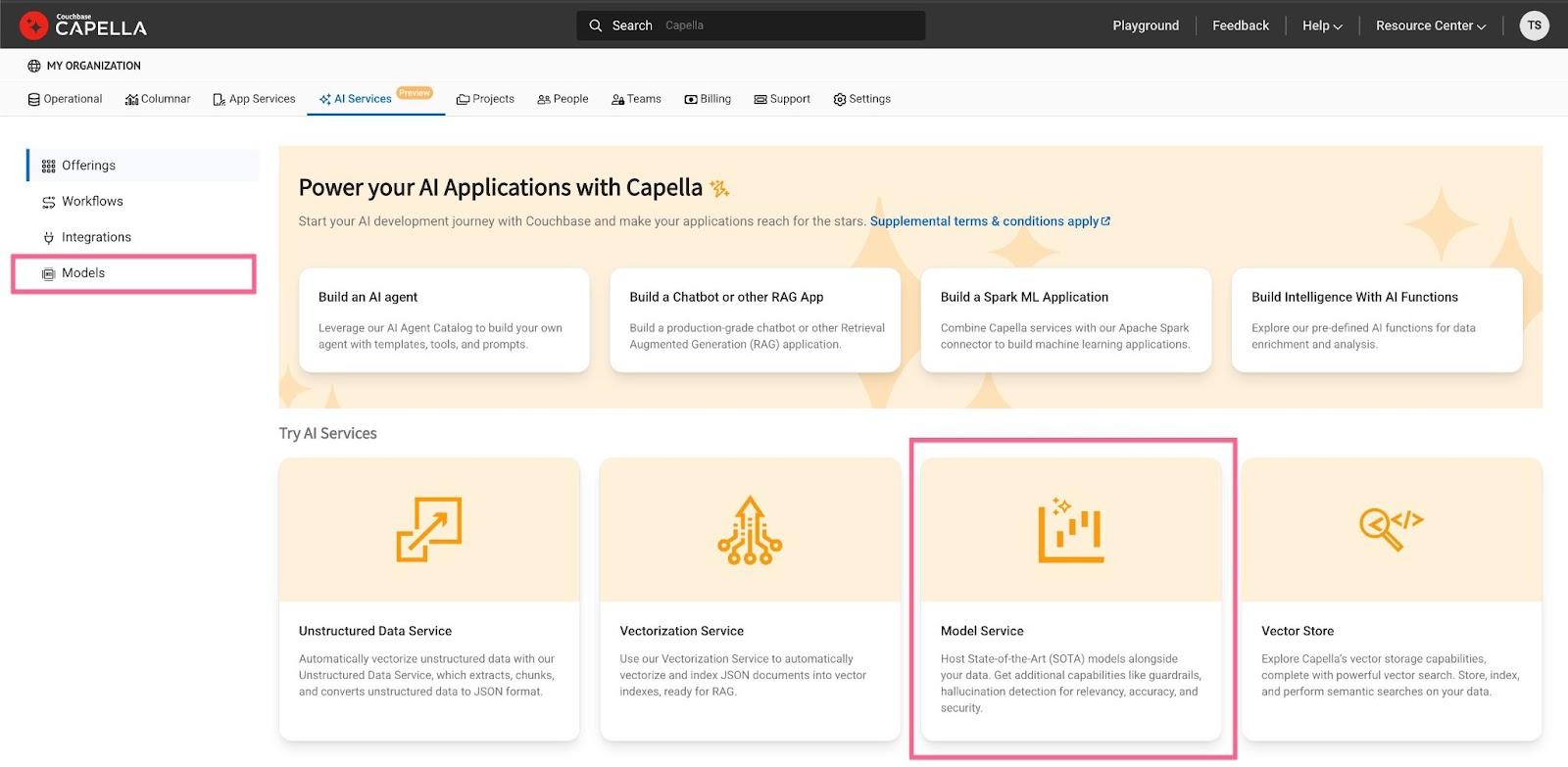Open the Billing tab
The width and height of the screenshot is (1568, 767).
pyautogui.click(x=708, y=99)
